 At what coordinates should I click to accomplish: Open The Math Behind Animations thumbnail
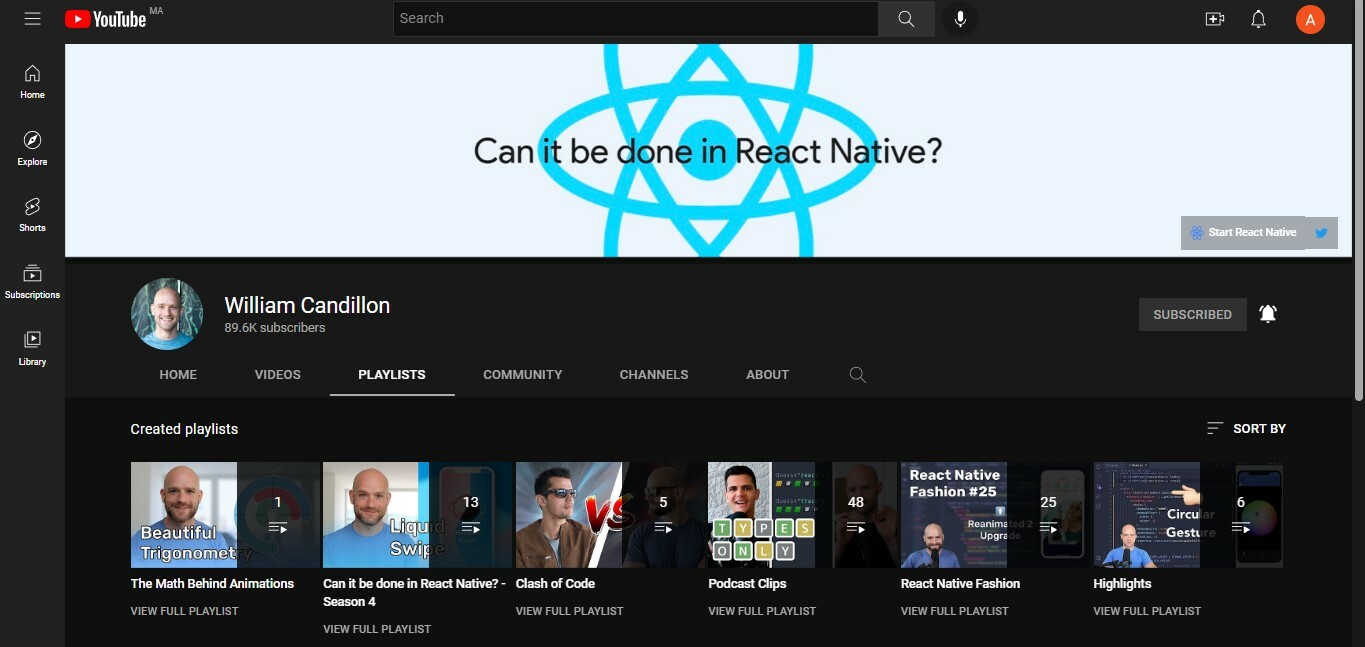point(225,515)
